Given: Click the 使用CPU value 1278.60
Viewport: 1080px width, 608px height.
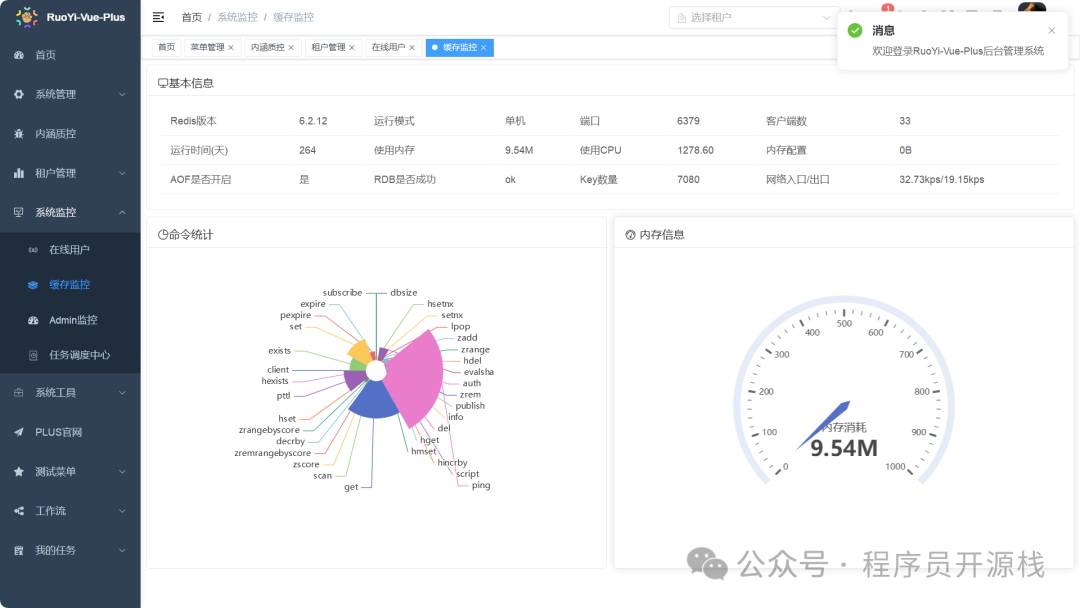Looking at the screenshot, I should [695, 150].
